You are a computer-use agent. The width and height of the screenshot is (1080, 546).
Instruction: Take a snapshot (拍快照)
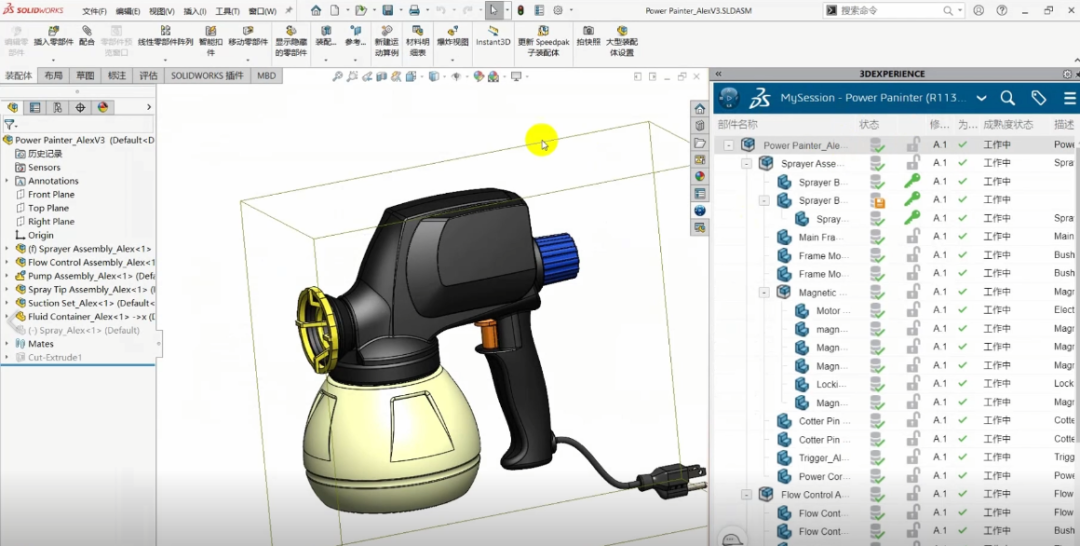(588, 36)
